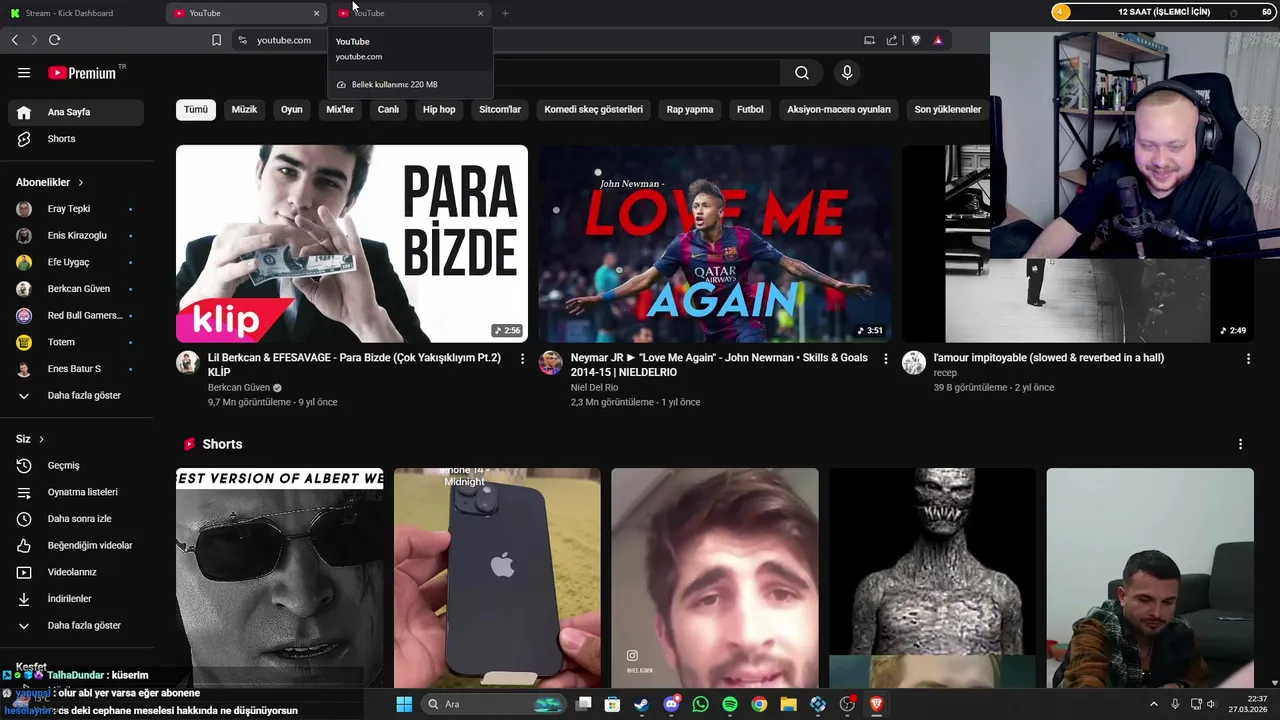Expand Siz section chevron
The image size is (1280, 720).
(41, 439)
